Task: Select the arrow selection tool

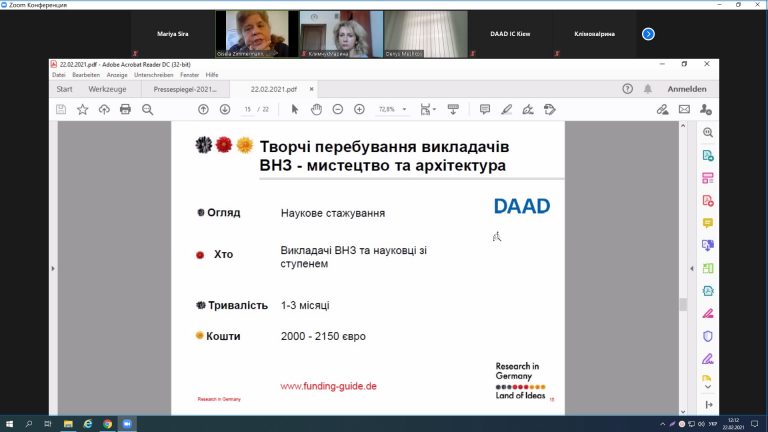Action: pyautogui.click(x=294, y=109)
